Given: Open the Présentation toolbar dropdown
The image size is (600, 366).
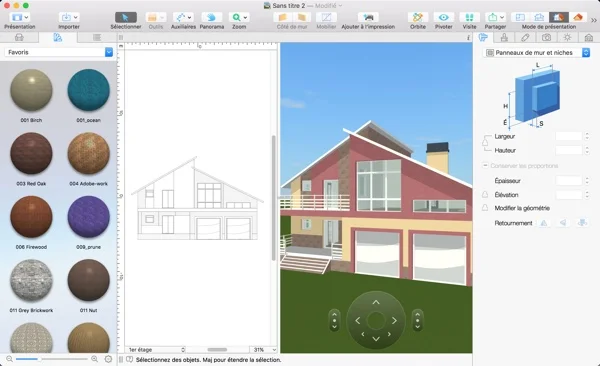Looking at the screenshot, I should pos(20,17).
